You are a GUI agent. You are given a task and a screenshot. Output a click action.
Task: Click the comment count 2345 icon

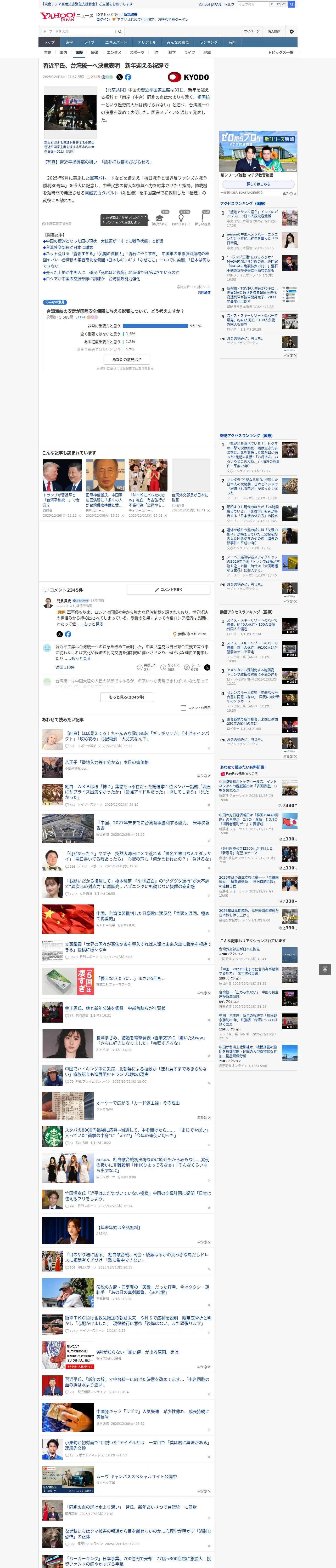pos(93,77)
